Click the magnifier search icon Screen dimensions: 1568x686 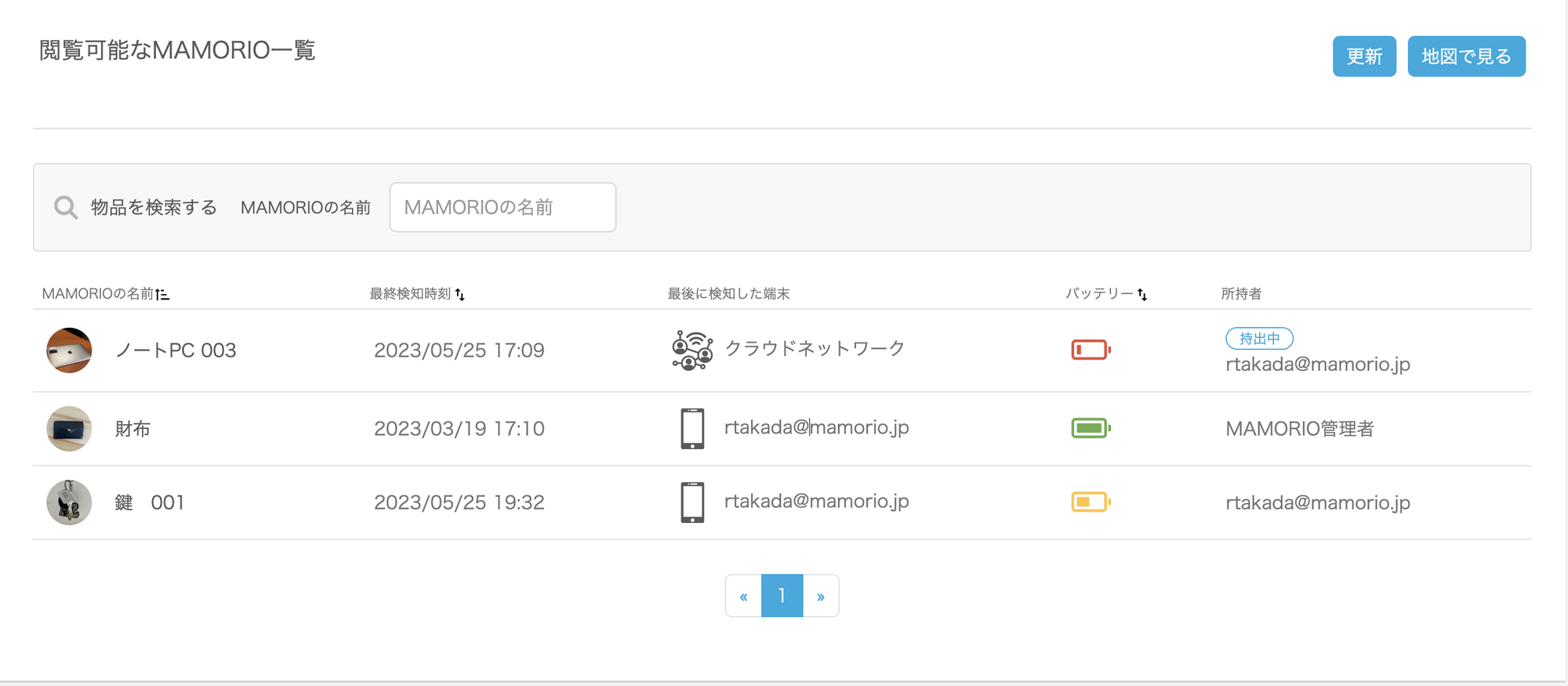coord(66,208)
